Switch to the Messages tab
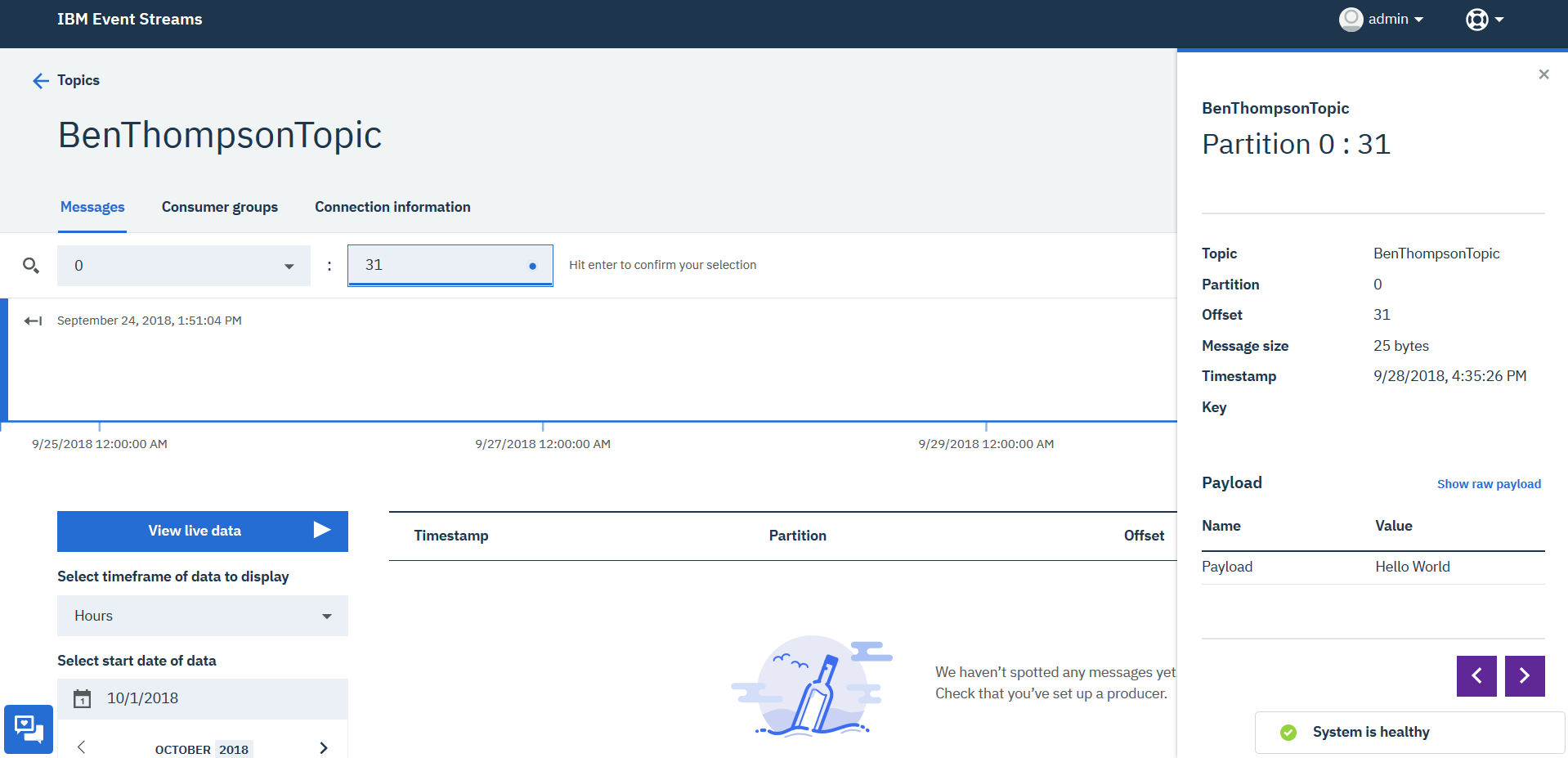This screenshot has height=758, width=1568. tap(92, 207)
